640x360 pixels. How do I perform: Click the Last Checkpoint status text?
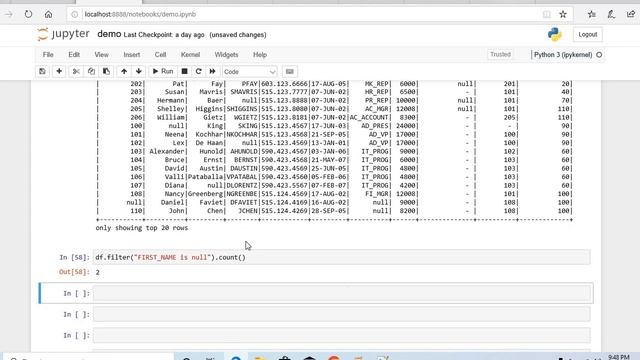pos(164,35)
